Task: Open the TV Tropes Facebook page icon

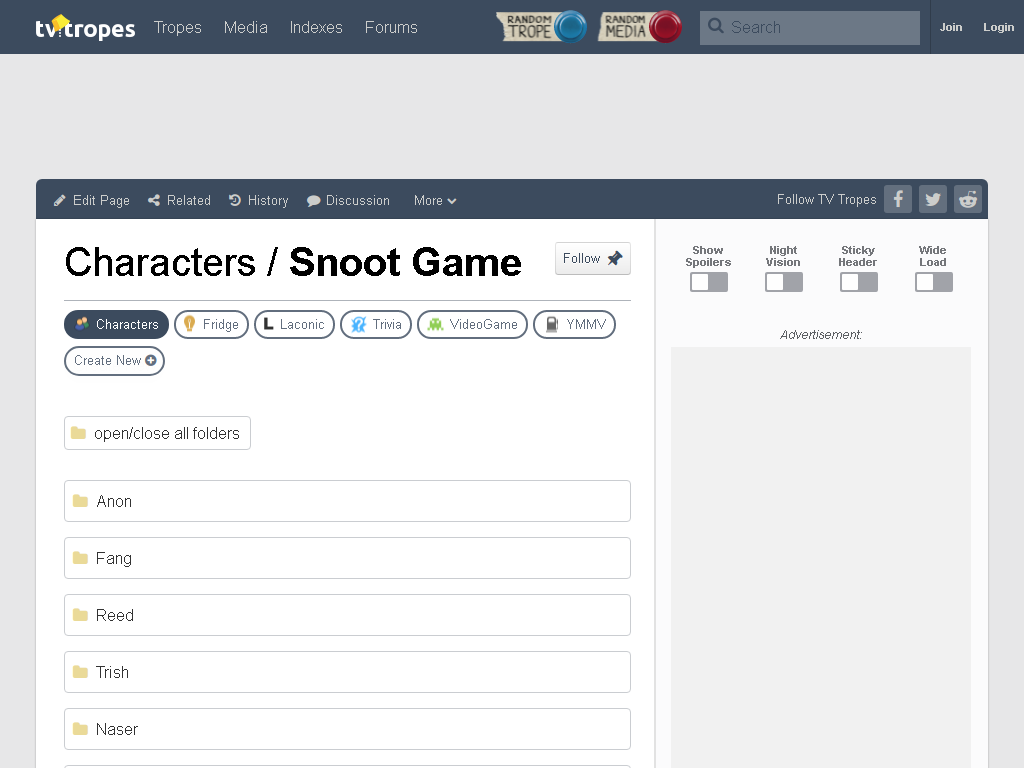Action: [x=898, y=199]
